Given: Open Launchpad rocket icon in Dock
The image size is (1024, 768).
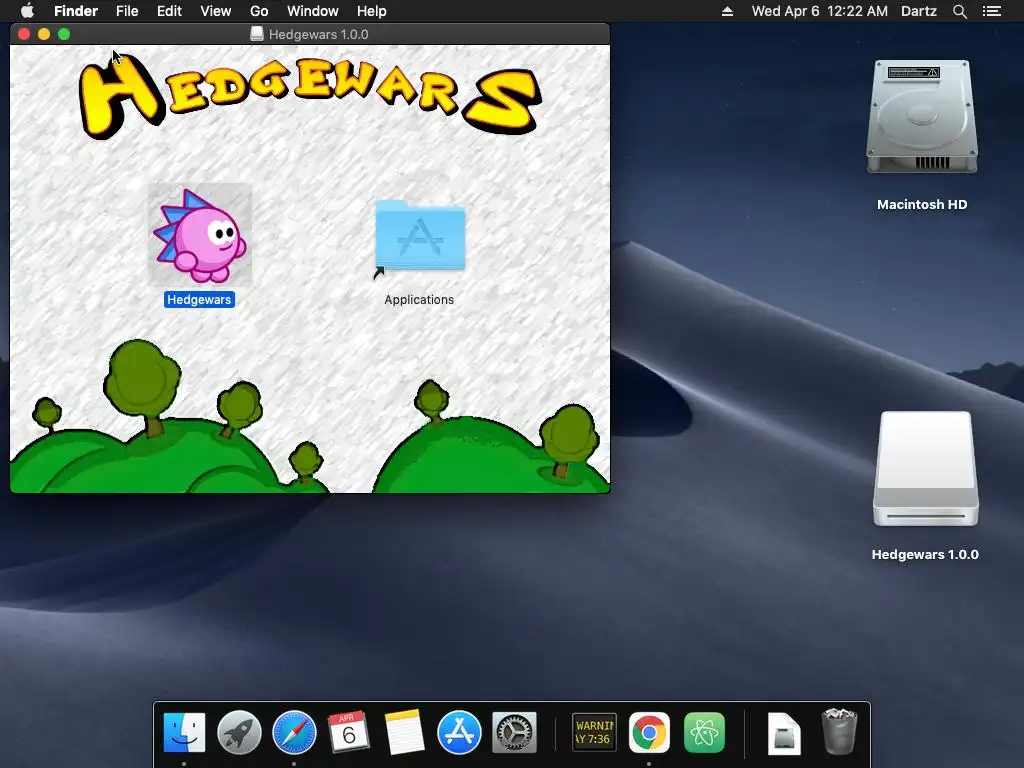Looking at the screenshot, I should [239, 733].
